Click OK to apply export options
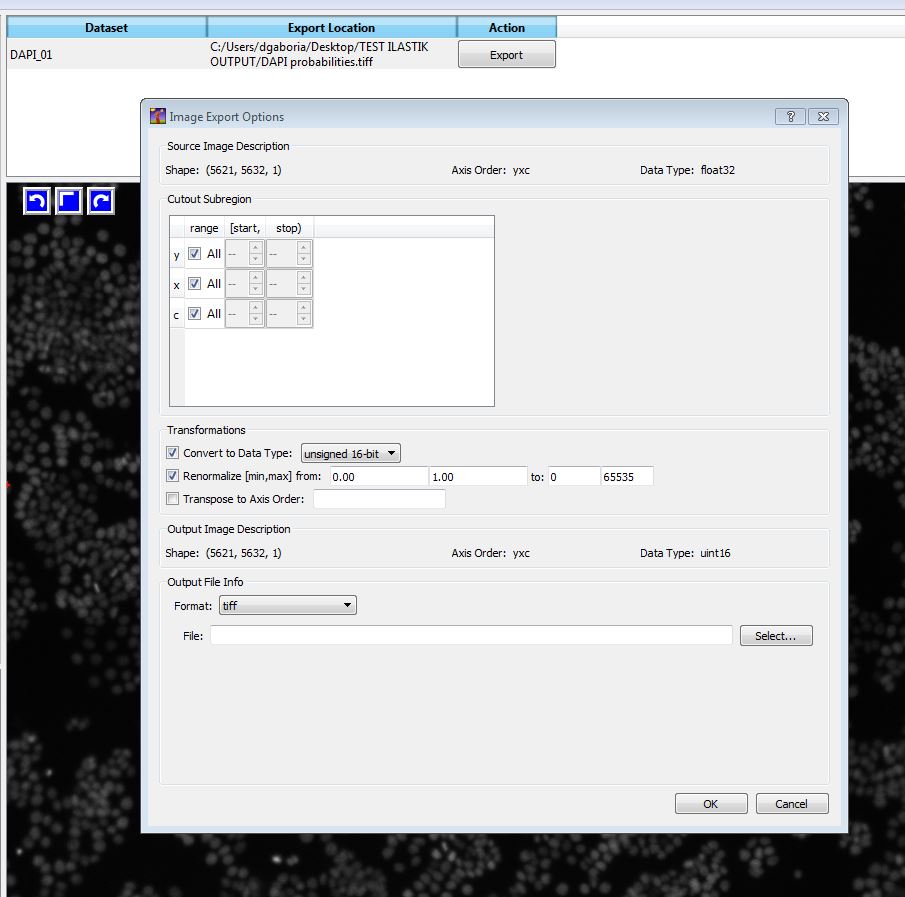The image size is (905, 897). pyautogui.click(x=710, y=803)
